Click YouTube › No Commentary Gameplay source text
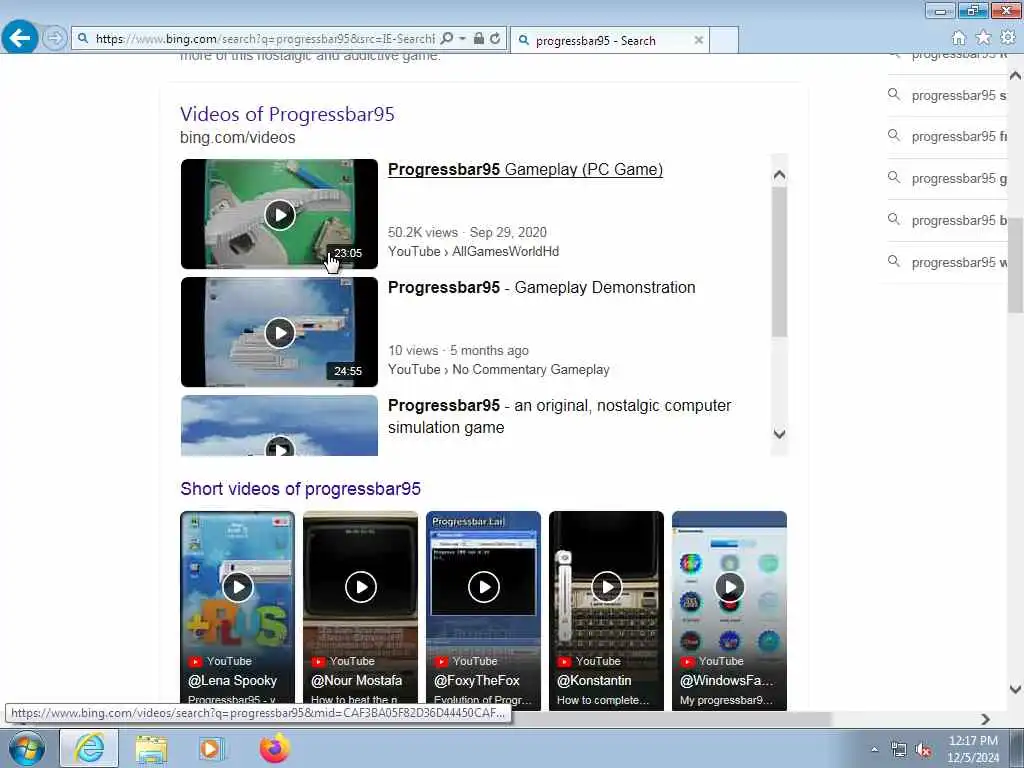Viewport: 1024px width, 768px height. tap(498, 370)
